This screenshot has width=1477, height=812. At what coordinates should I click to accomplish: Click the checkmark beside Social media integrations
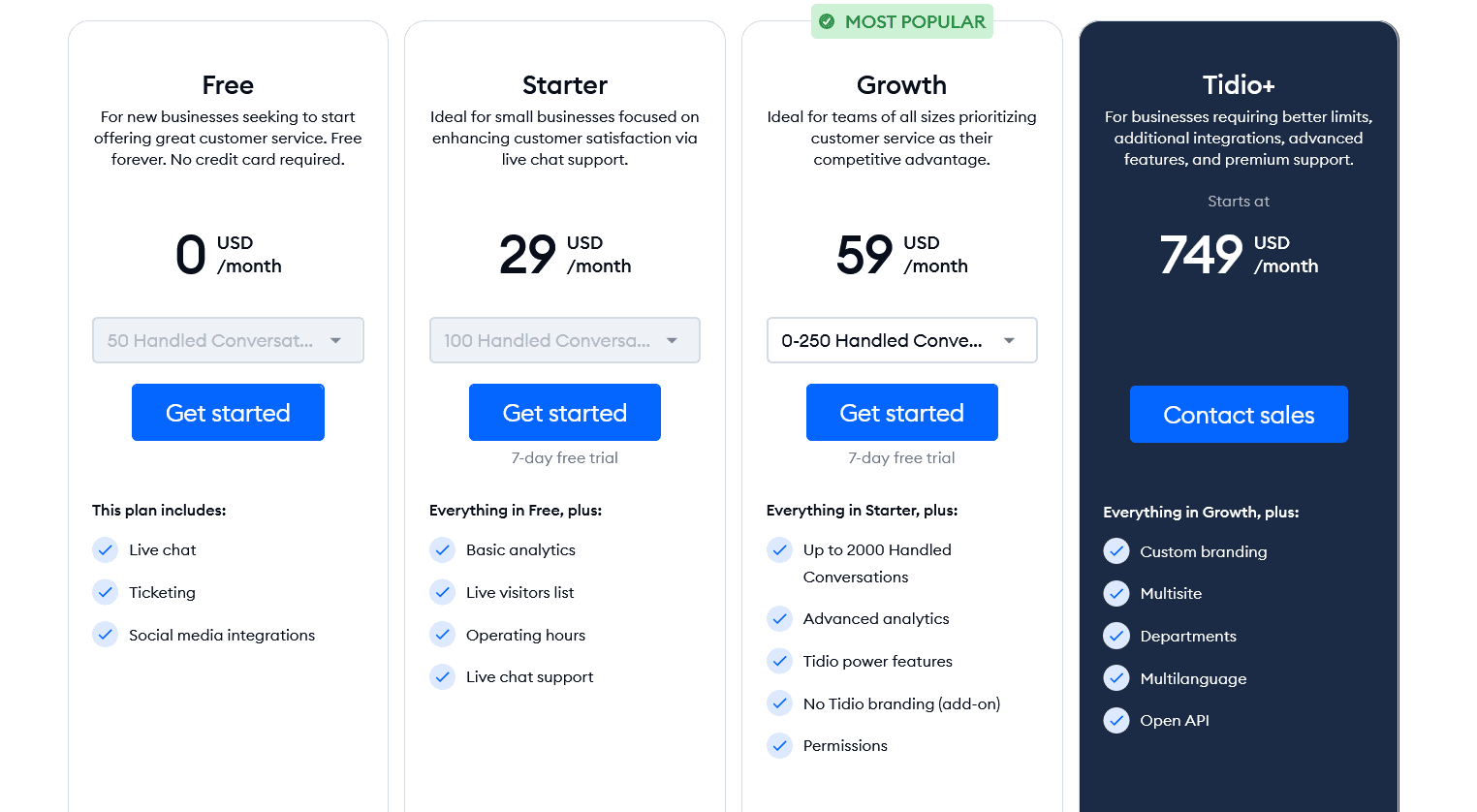(x=105, y=635)
